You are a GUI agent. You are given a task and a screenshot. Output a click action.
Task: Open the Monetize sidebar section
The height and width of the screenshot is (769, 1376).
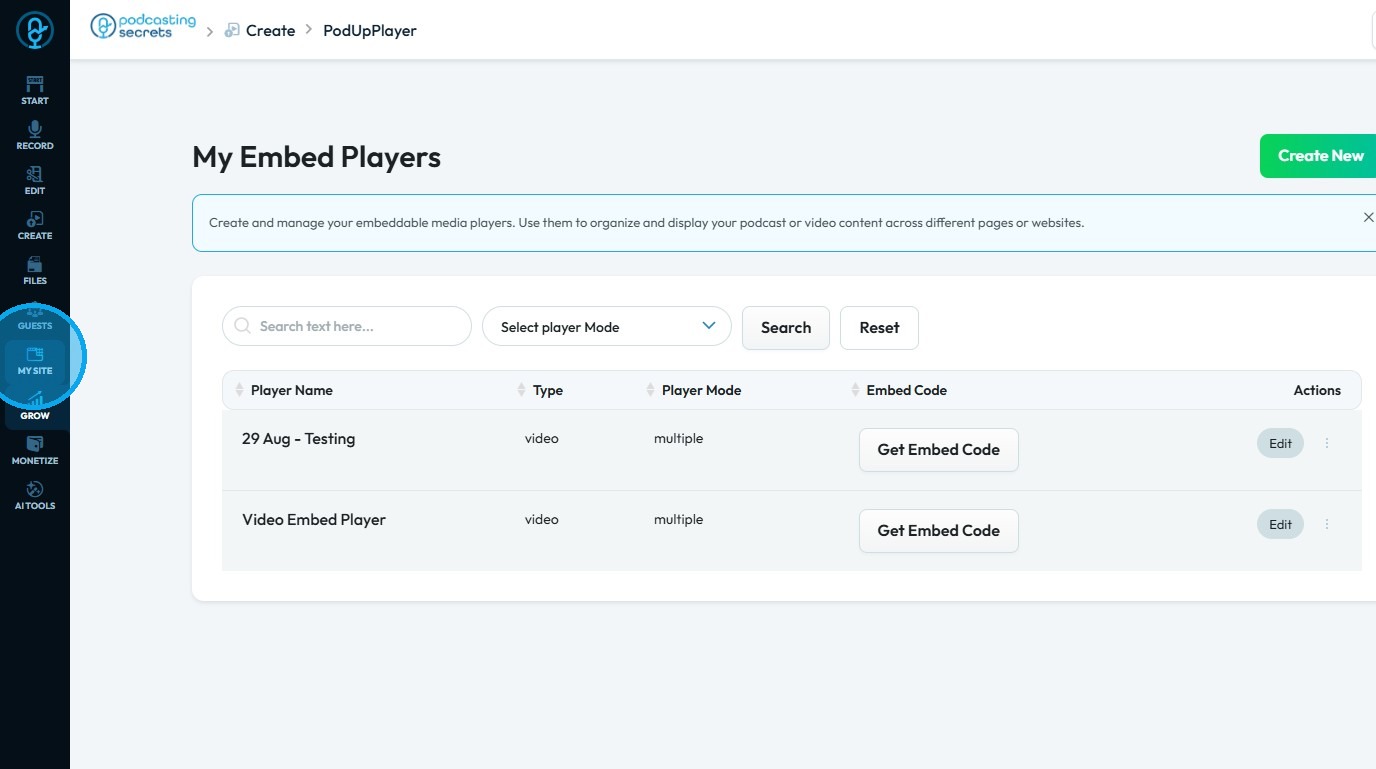click(35, 450)
